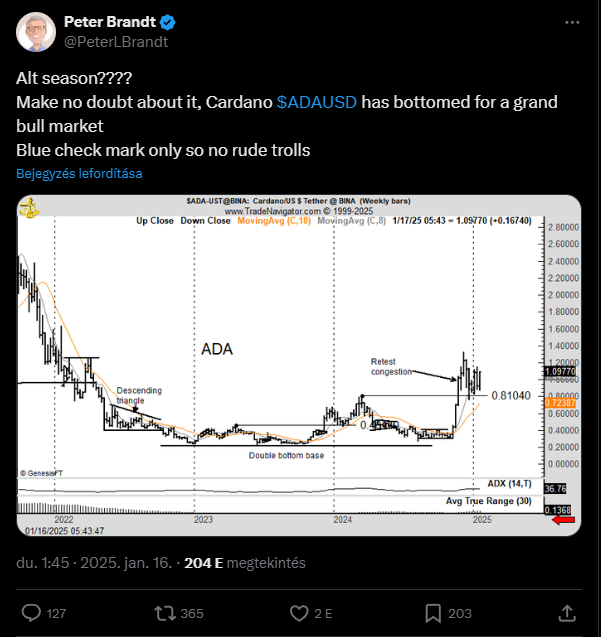Open Peter Brandt's profile avatar
Screen dimensions: 601x637
(36, 32)
